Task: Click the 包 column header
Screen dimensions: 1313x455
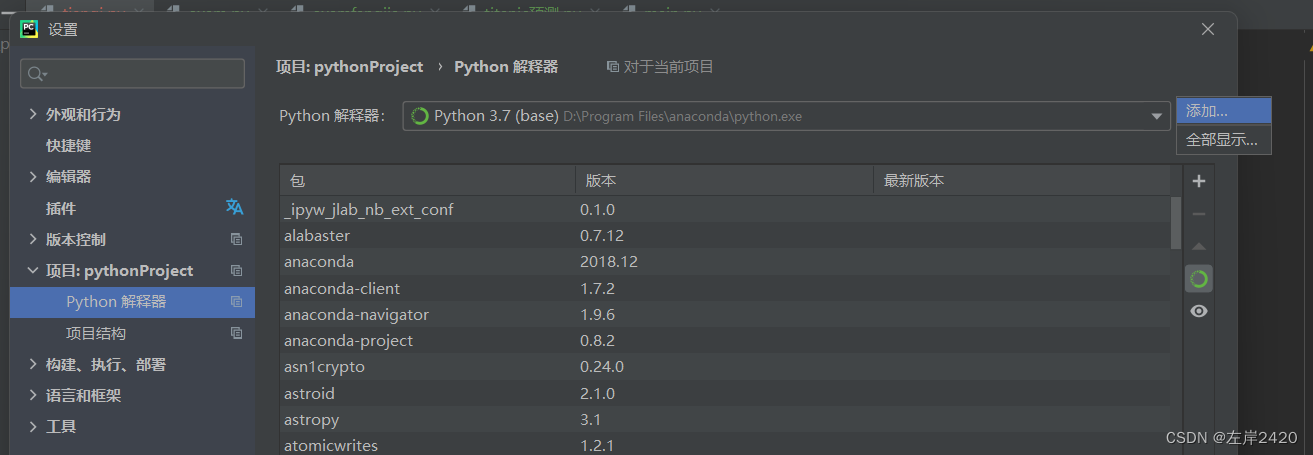Action: [x=427, y=181]
